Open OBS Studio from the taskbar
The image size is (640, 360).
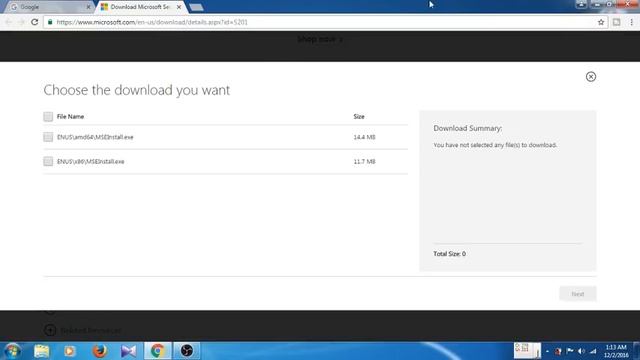(187, 351)
